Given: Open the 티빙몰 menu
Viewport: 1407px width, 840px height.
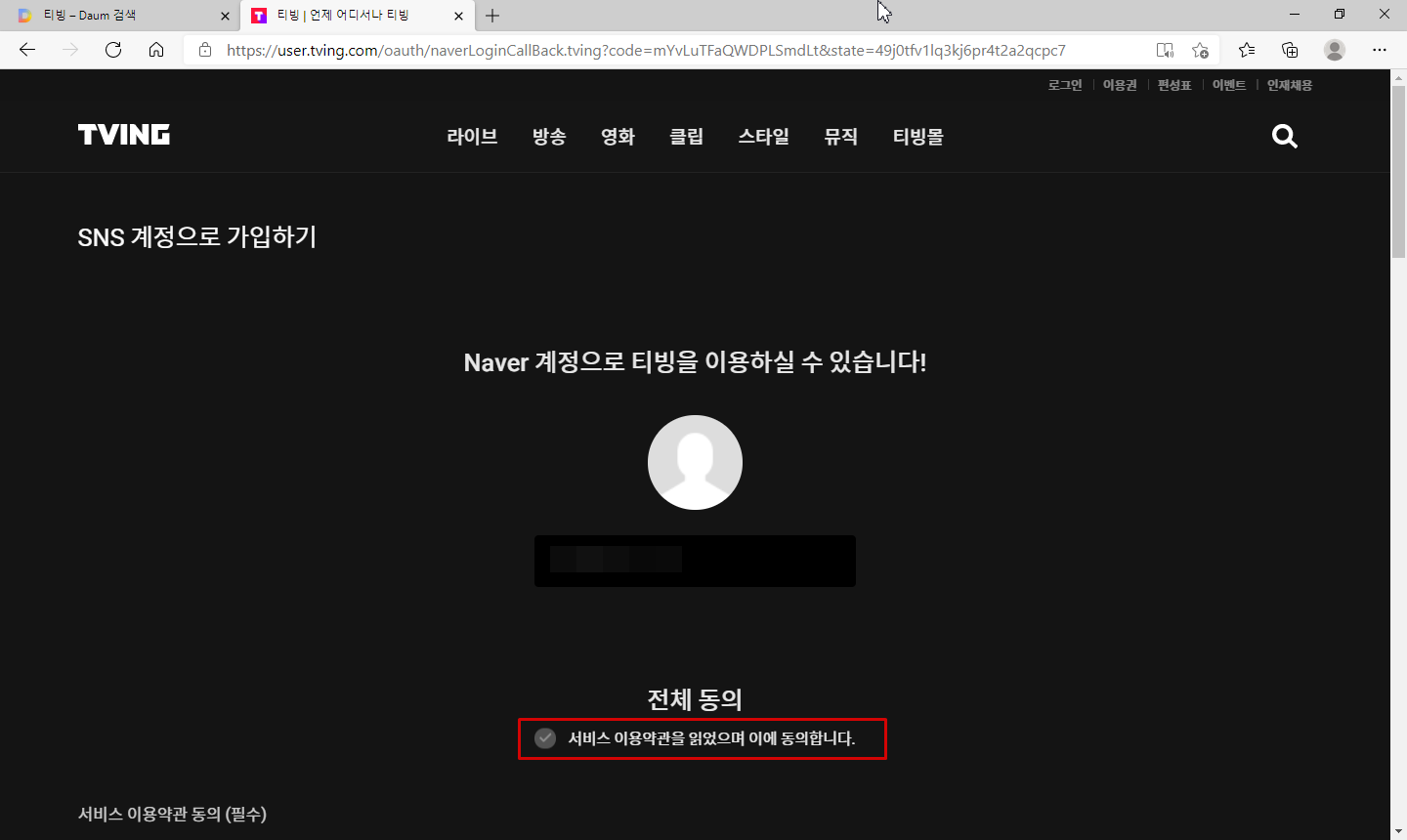Looking at the screenshot, I should 917,137.
